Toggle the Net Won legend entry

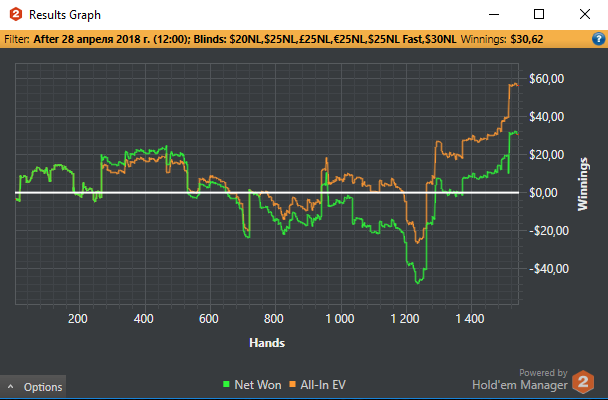click(252, 385)
